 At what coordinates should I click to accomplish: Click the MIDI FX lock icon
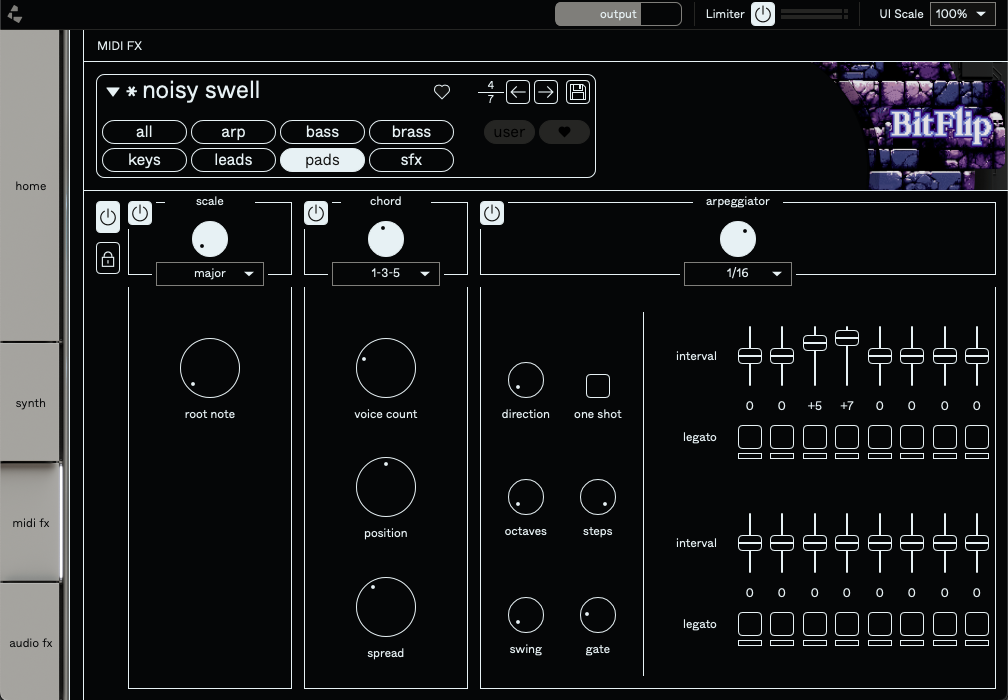coord(108,258)
